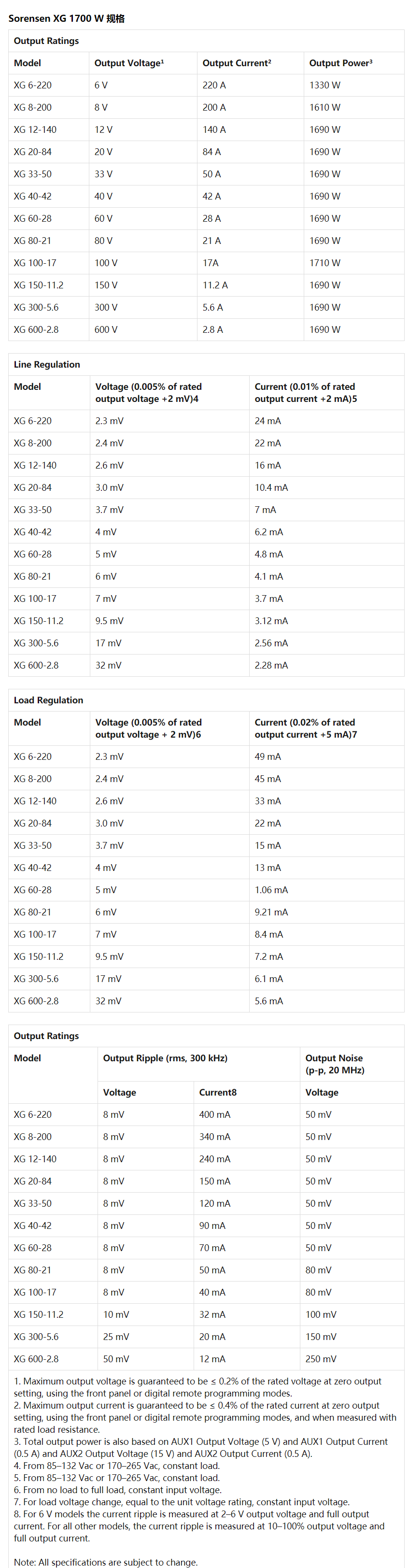Select the 10.4 mA line regulation cell
The image size is (409, 1568).
tap(271, 487)
